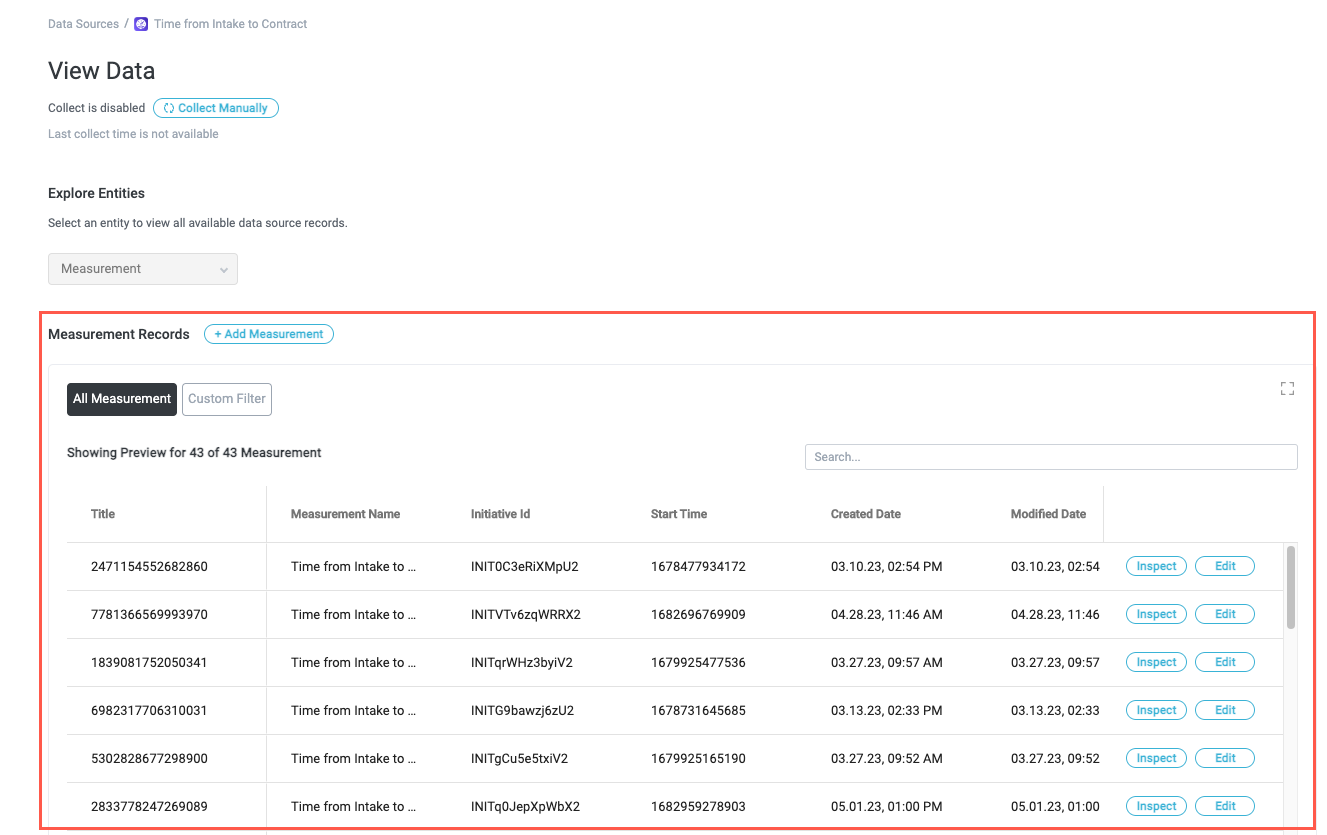Sort by the Title column header

tap(103, 514)
